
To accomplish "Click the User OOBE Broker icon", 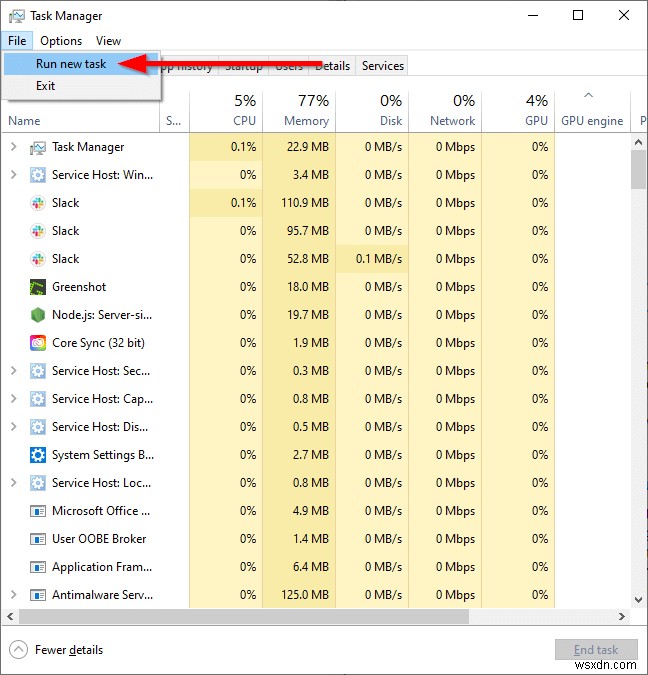I will pos(38,539).
